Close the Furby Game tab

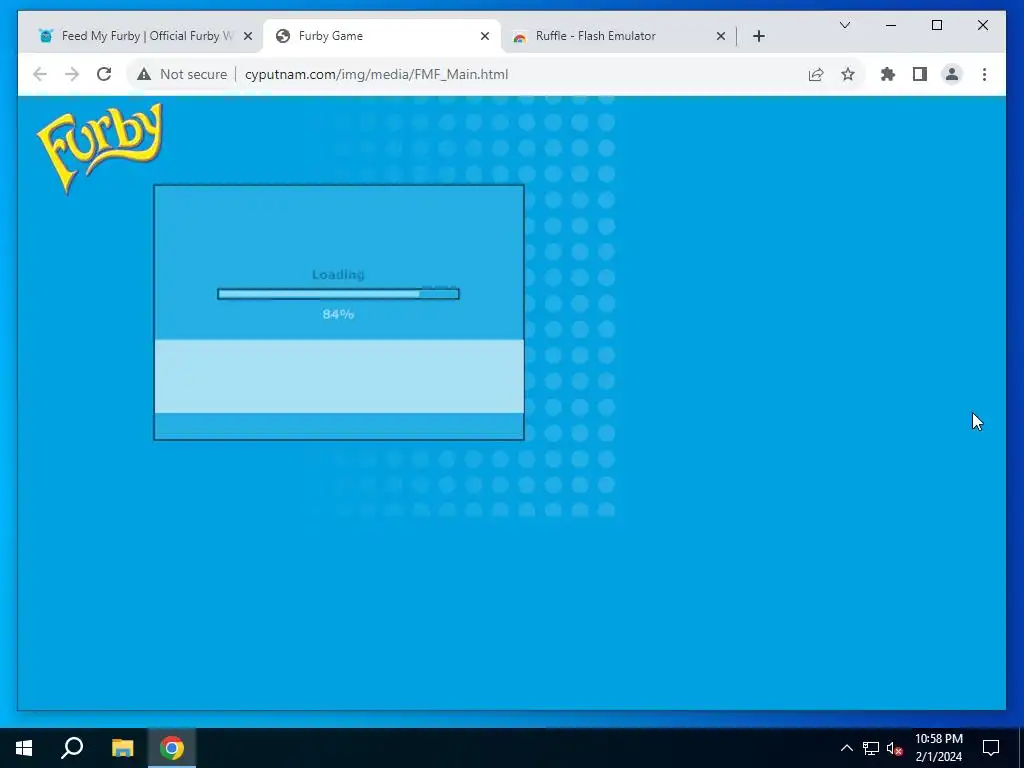485,37
